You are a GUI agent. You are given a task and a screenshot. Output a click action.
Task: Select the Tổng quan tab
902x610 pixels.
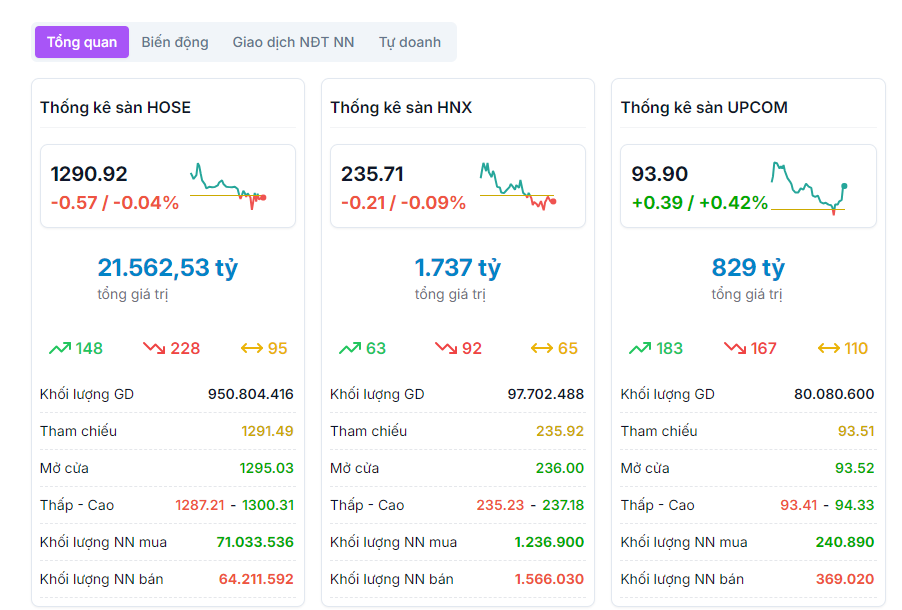pyautogui.click(x=82, y=42)
